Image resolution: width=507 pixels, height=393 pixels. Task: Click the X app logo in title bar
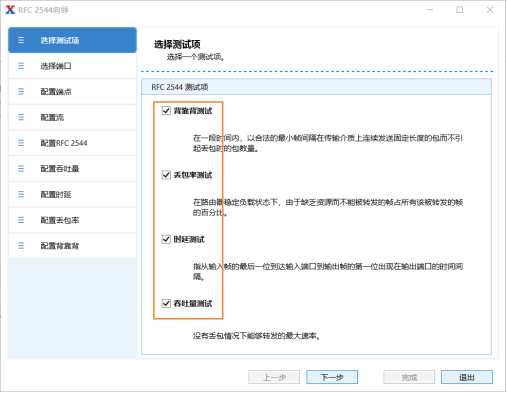coord(10,10)
